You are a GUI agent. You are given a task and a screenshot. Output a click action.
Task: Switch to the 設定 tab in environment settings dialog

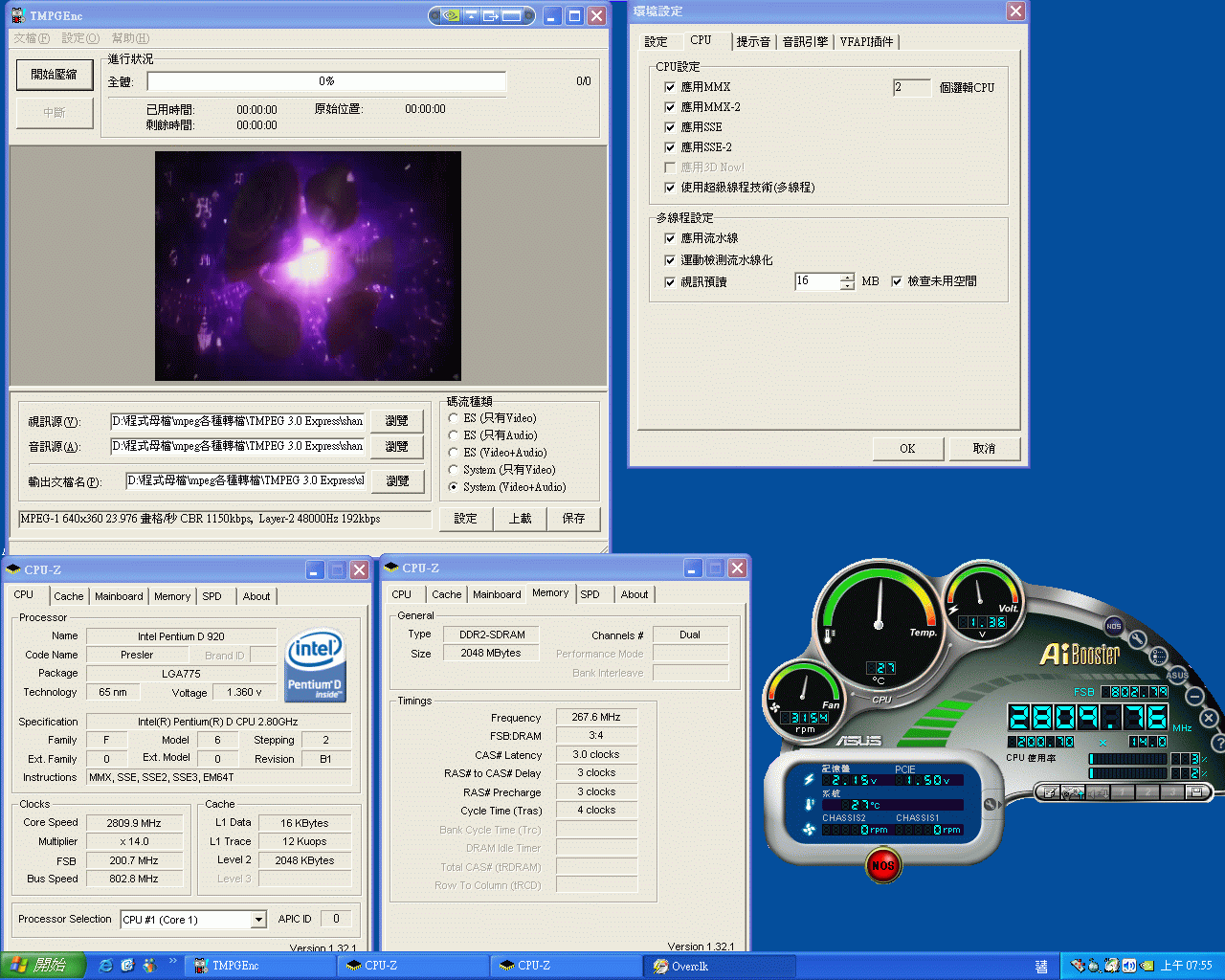coord(657,41)
